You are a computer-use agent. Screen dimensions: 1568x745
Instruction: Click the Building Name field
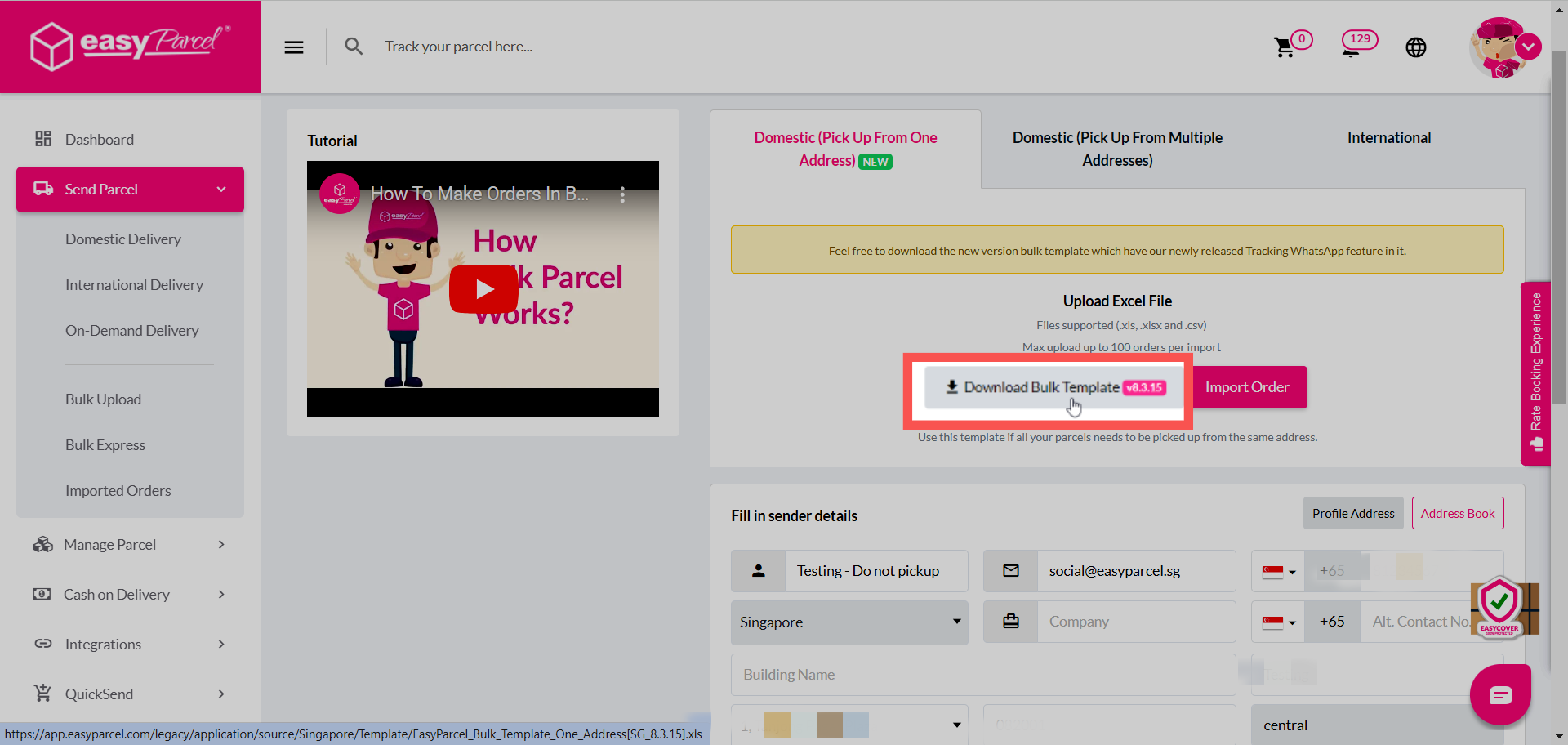tap(983, 675)
